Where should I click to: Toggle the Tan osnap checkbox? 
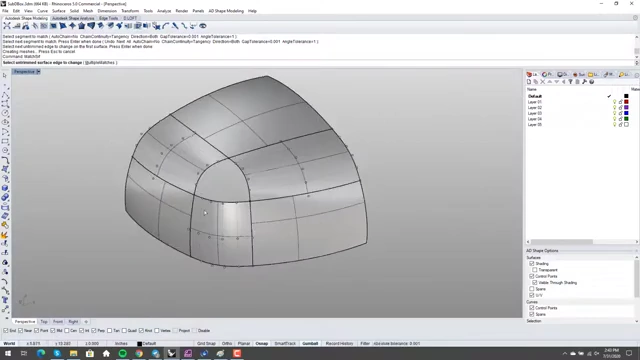109,331
